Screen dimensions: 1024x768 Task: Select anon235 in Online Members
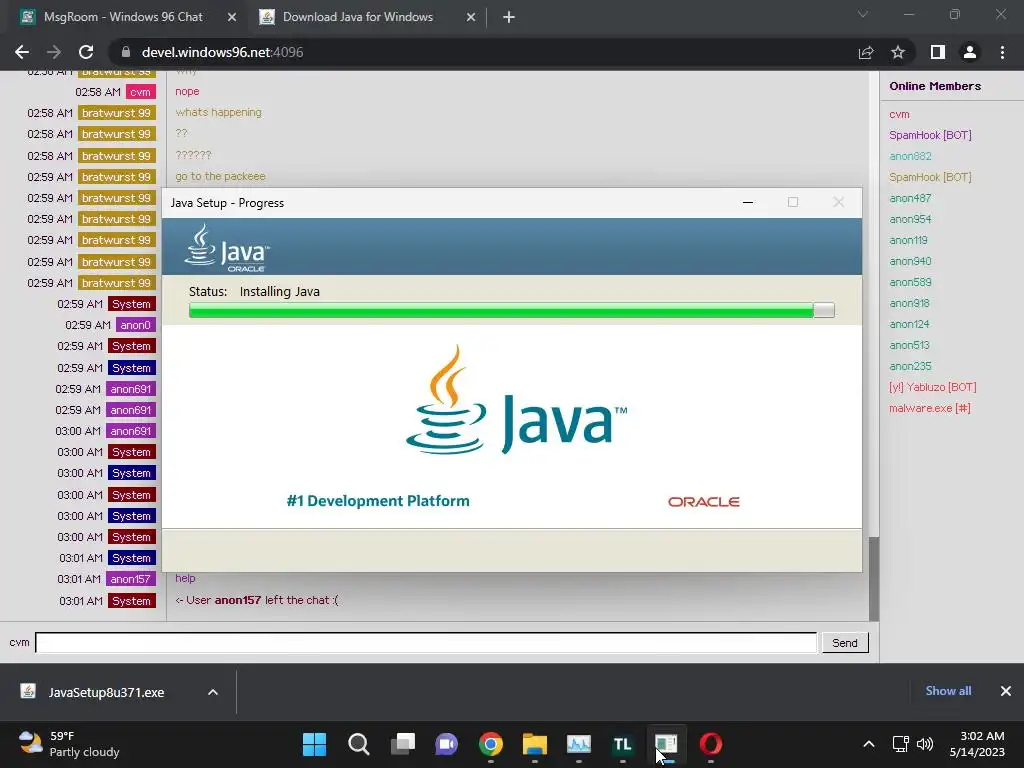(x=910, y=366)
